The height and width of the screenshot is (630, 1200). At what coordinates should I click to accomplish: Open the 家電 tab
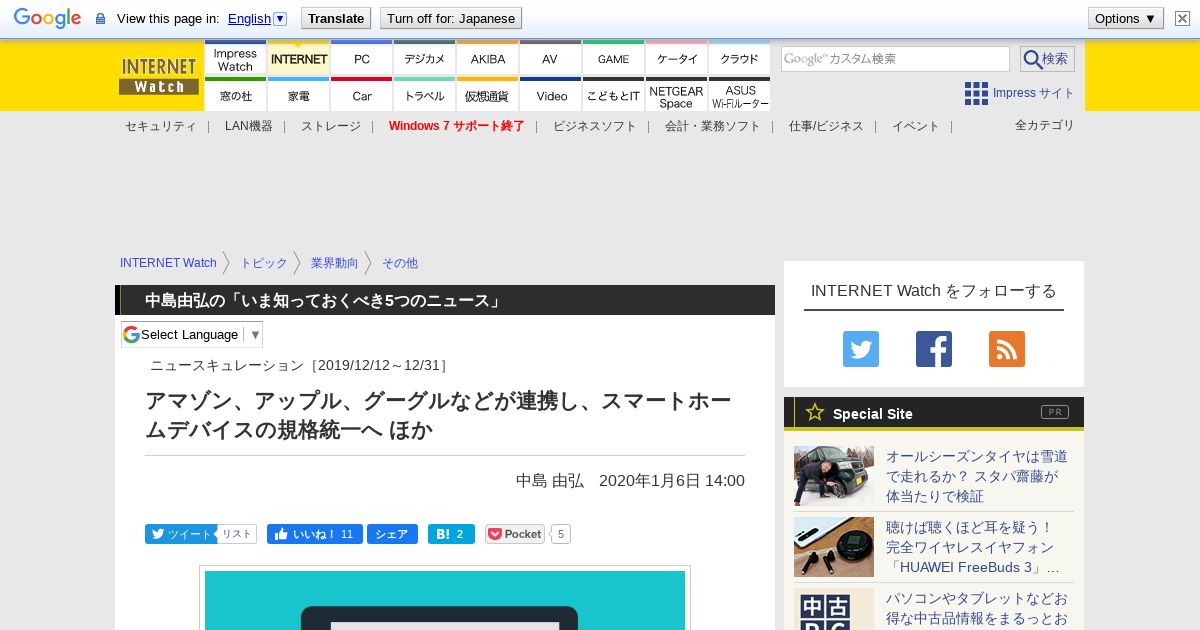point(299,95)
